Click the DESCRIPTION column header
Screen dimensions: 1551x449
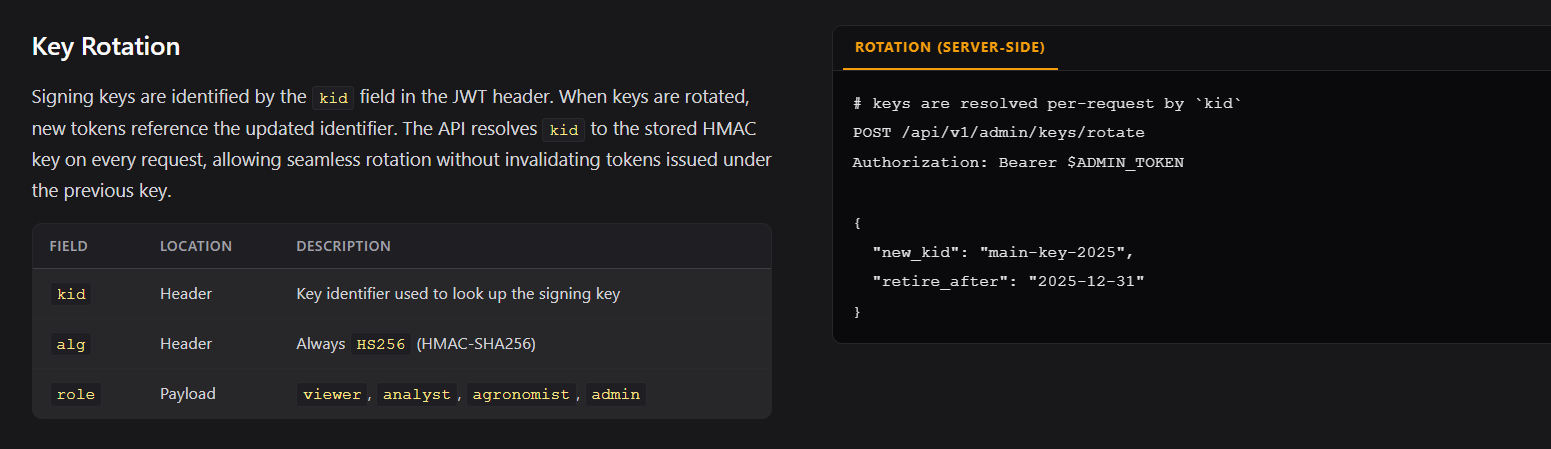343,246
